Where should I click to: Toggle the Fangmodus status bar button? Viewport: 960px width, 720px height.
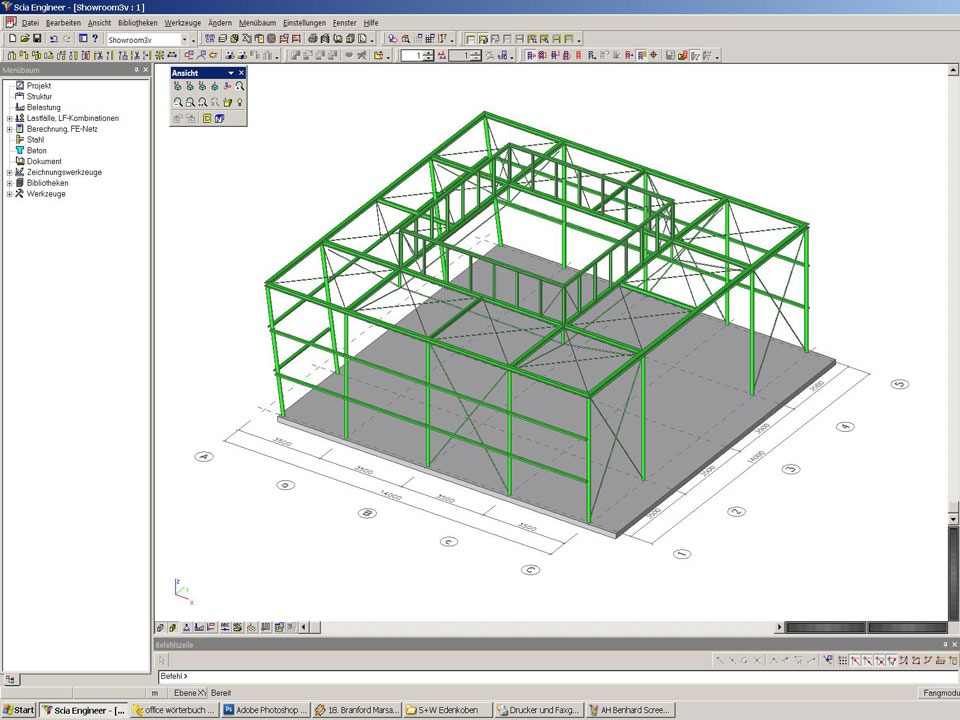938,693
